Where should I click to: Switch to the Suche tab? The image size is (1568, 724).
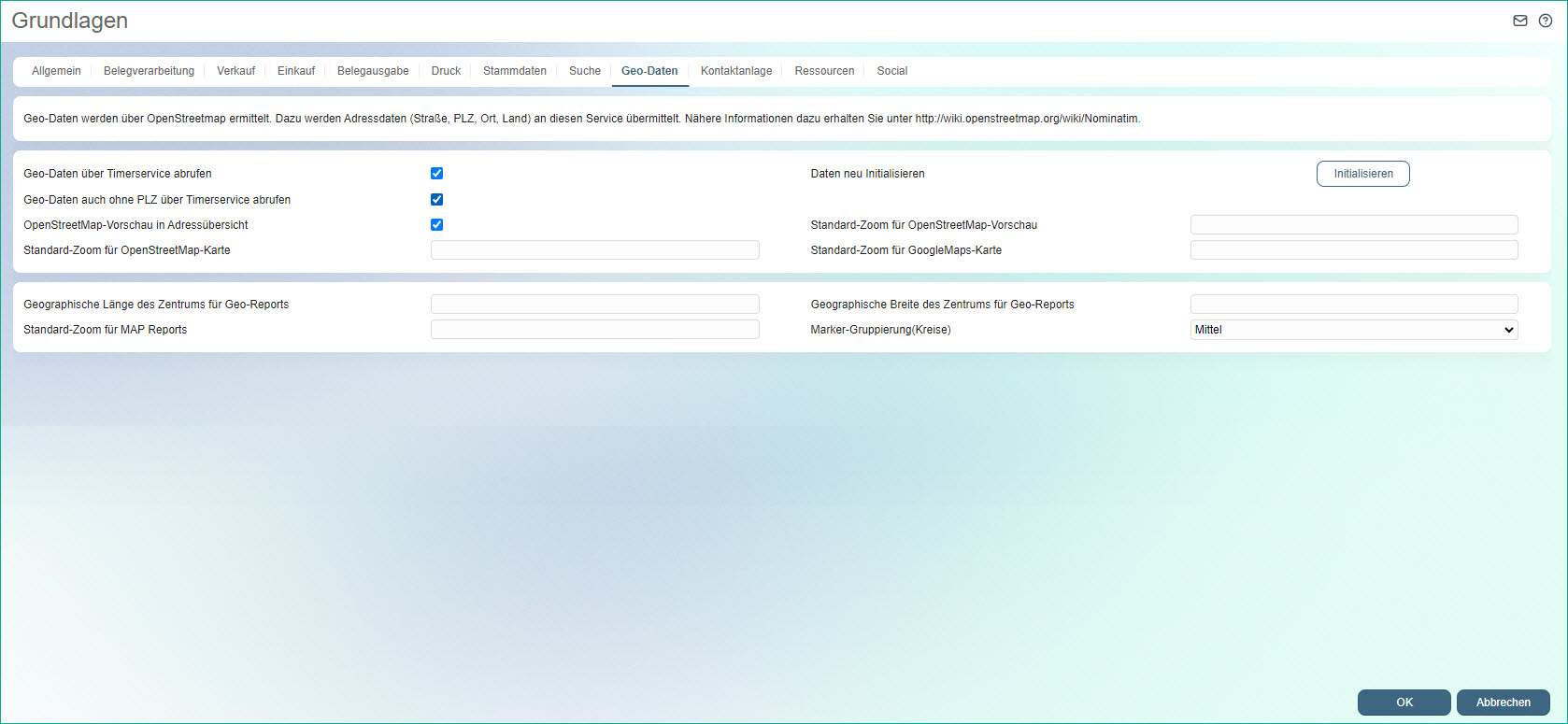tap(585, 71)
